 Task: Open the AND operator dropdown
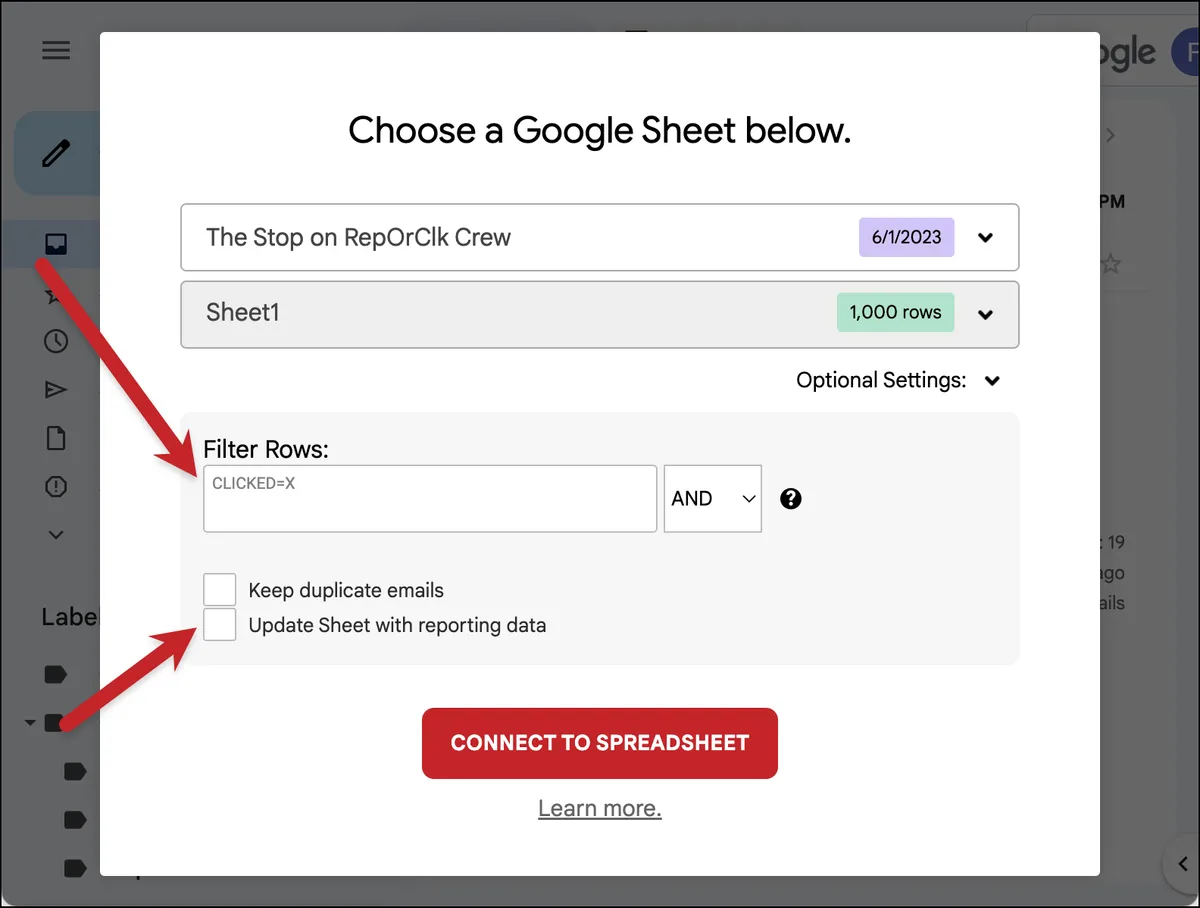713,498
